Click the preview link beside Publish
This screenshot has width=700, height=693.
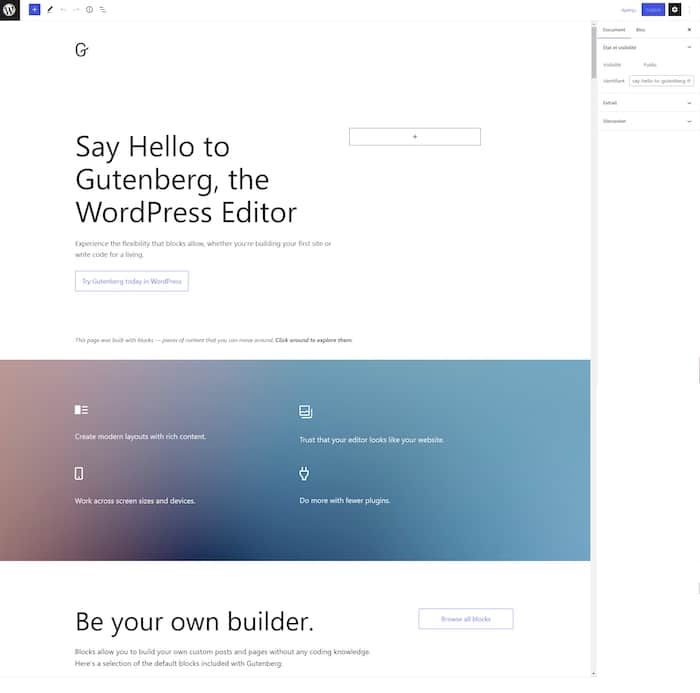coord(629,10)
